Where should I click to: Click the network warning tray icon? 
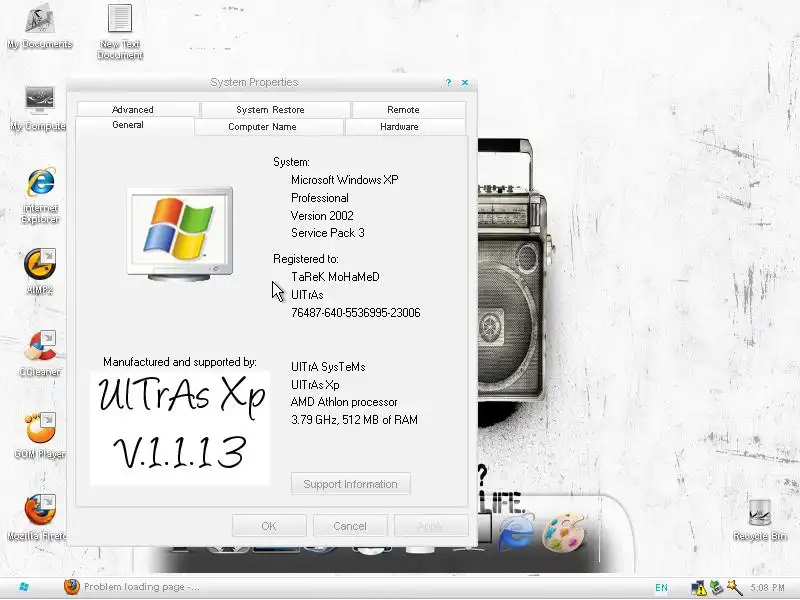[x=698, y=588]
